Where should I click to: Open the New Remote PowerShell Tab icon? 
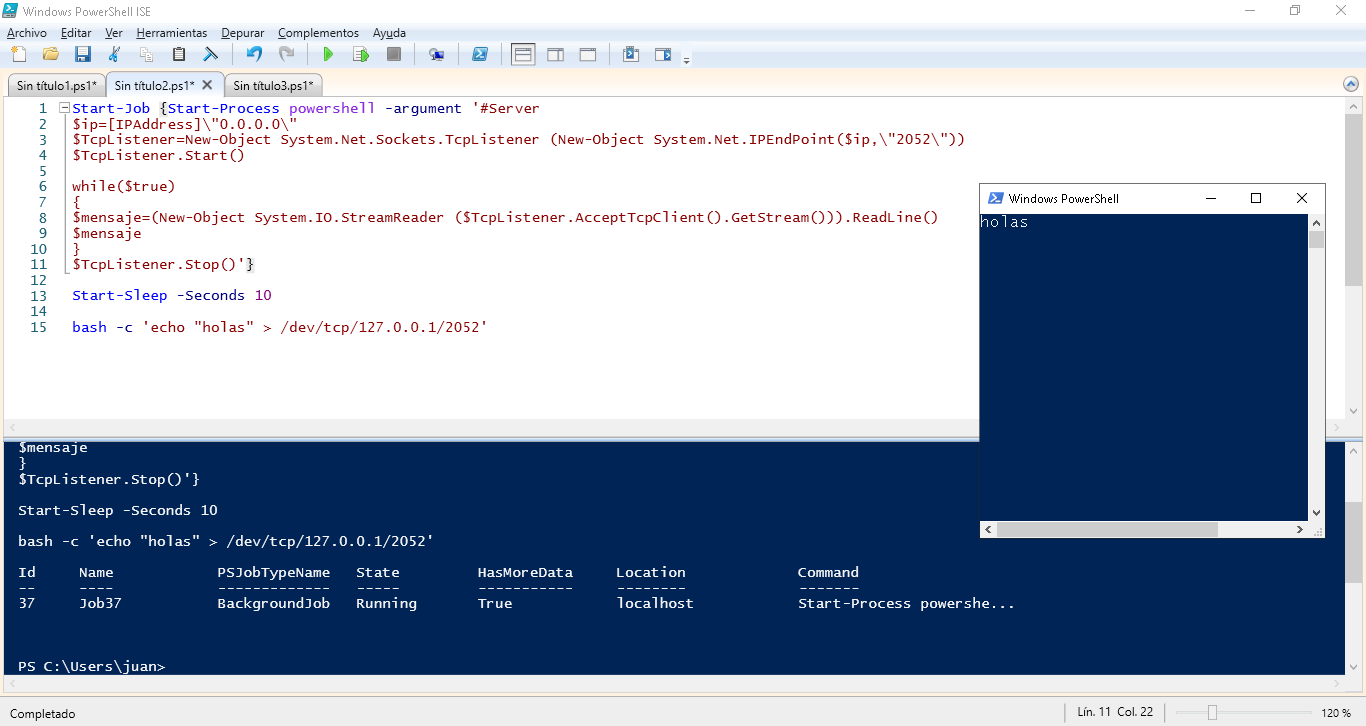(x=436, y=54)
